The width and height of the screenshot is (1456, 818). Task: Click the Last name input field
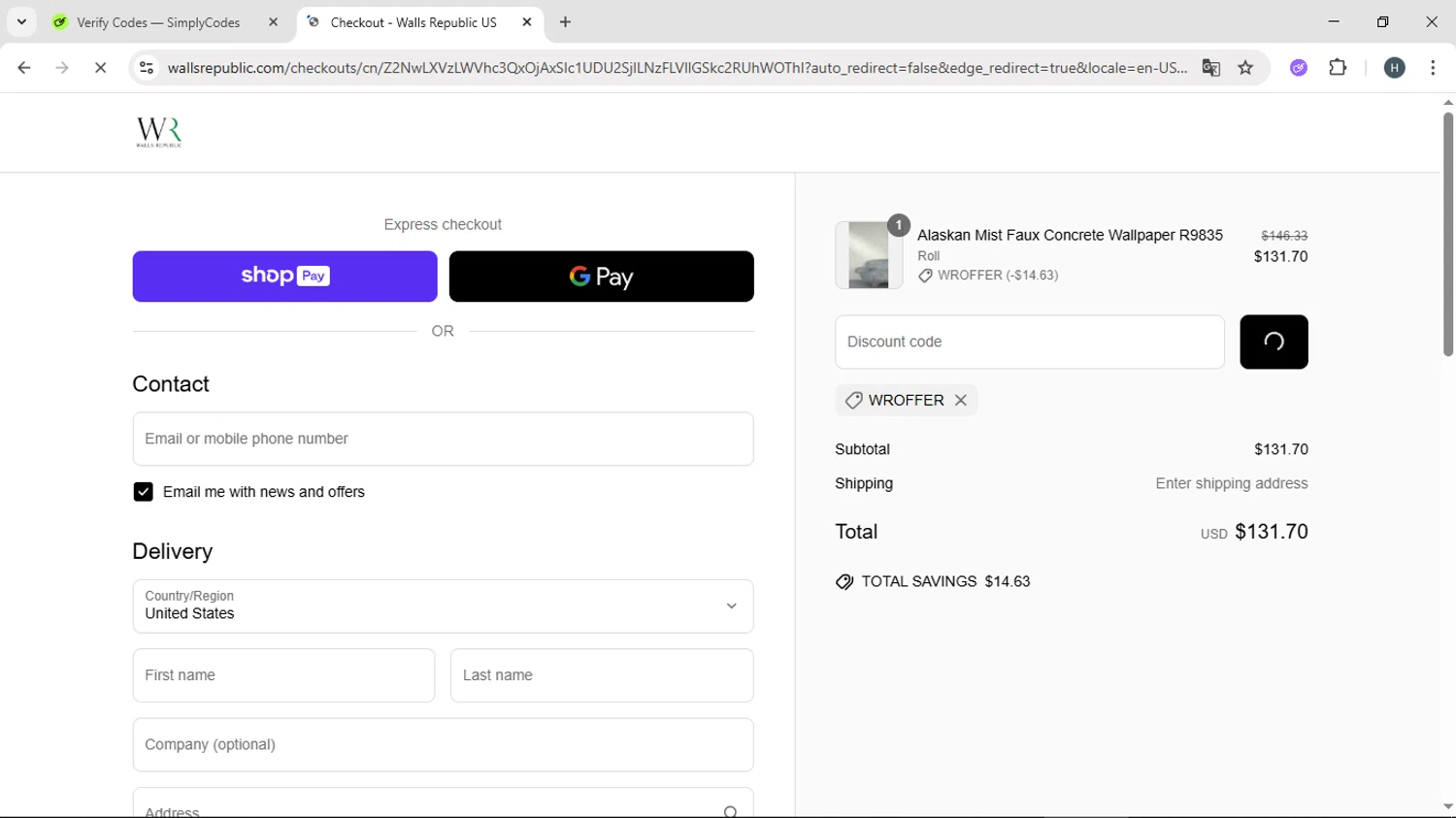602,675
